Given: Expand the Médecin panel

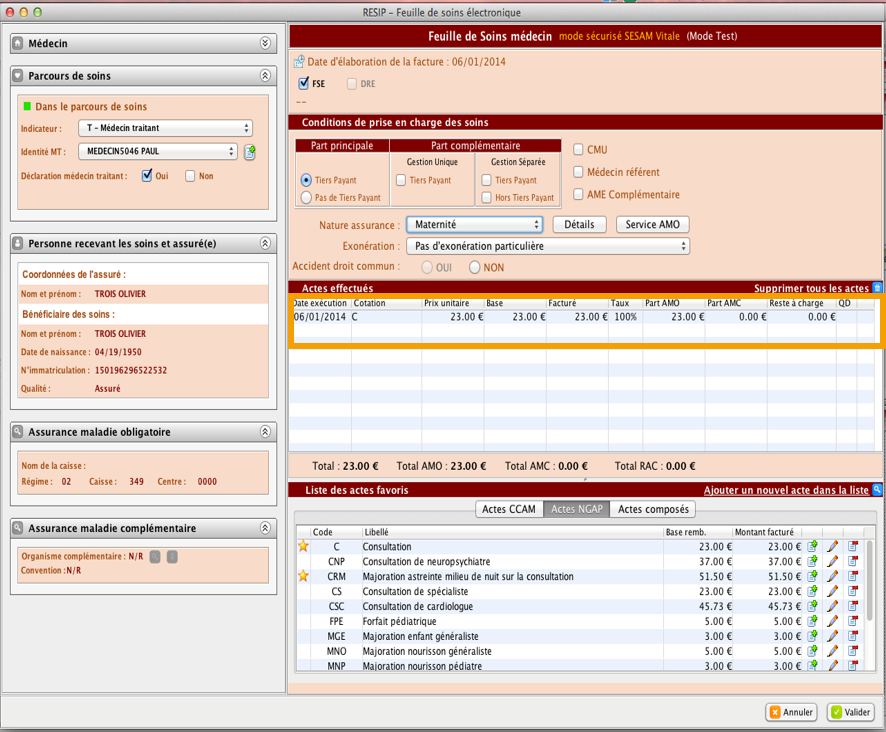Looking at the screenshot, I should (x=265, y=44).
